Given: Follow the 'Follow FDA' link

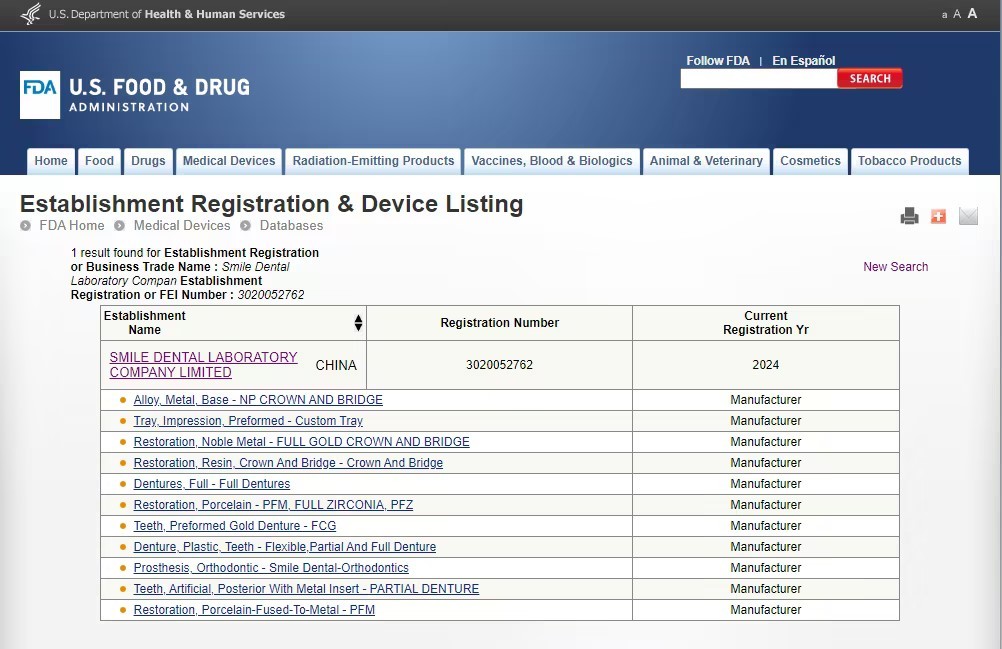Looking at the screenshot, I should tap(718, 61).
